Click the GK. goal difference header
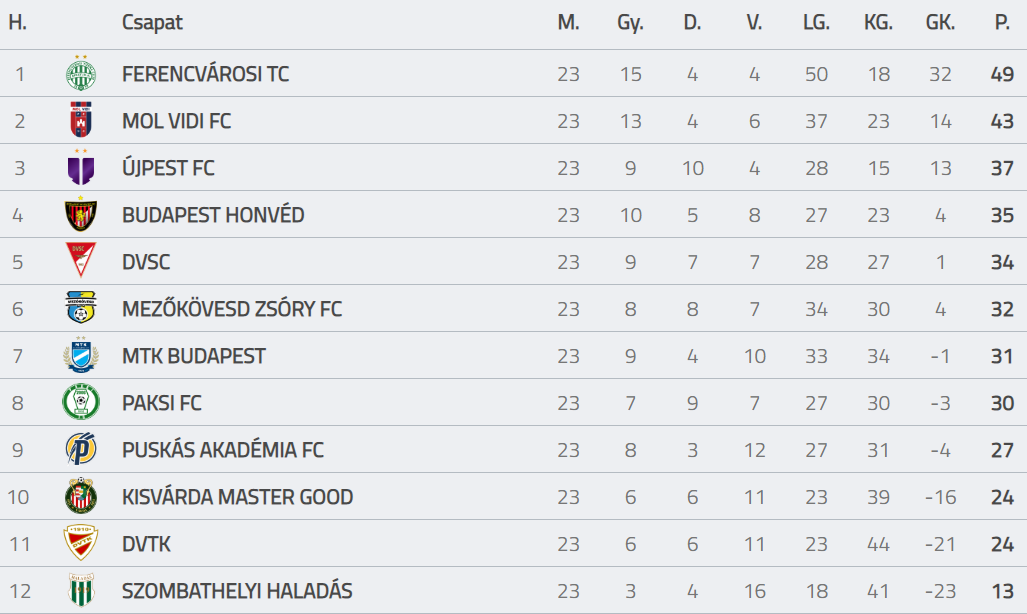Screen dimensions: 1027x614 coord(940,22)
